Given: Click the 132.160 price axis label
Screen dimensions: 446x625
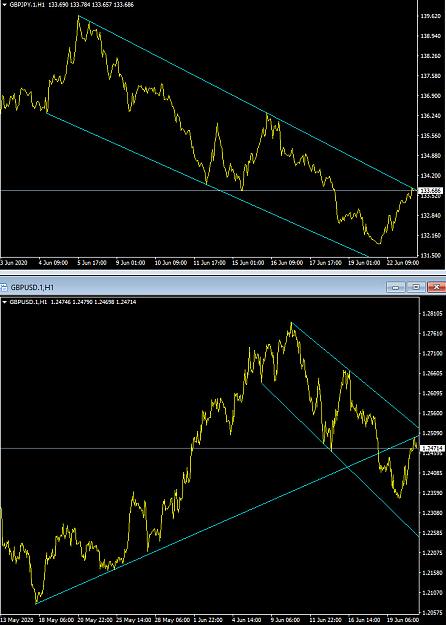Looking at the screenshot, I should click(x=429, y=236).
